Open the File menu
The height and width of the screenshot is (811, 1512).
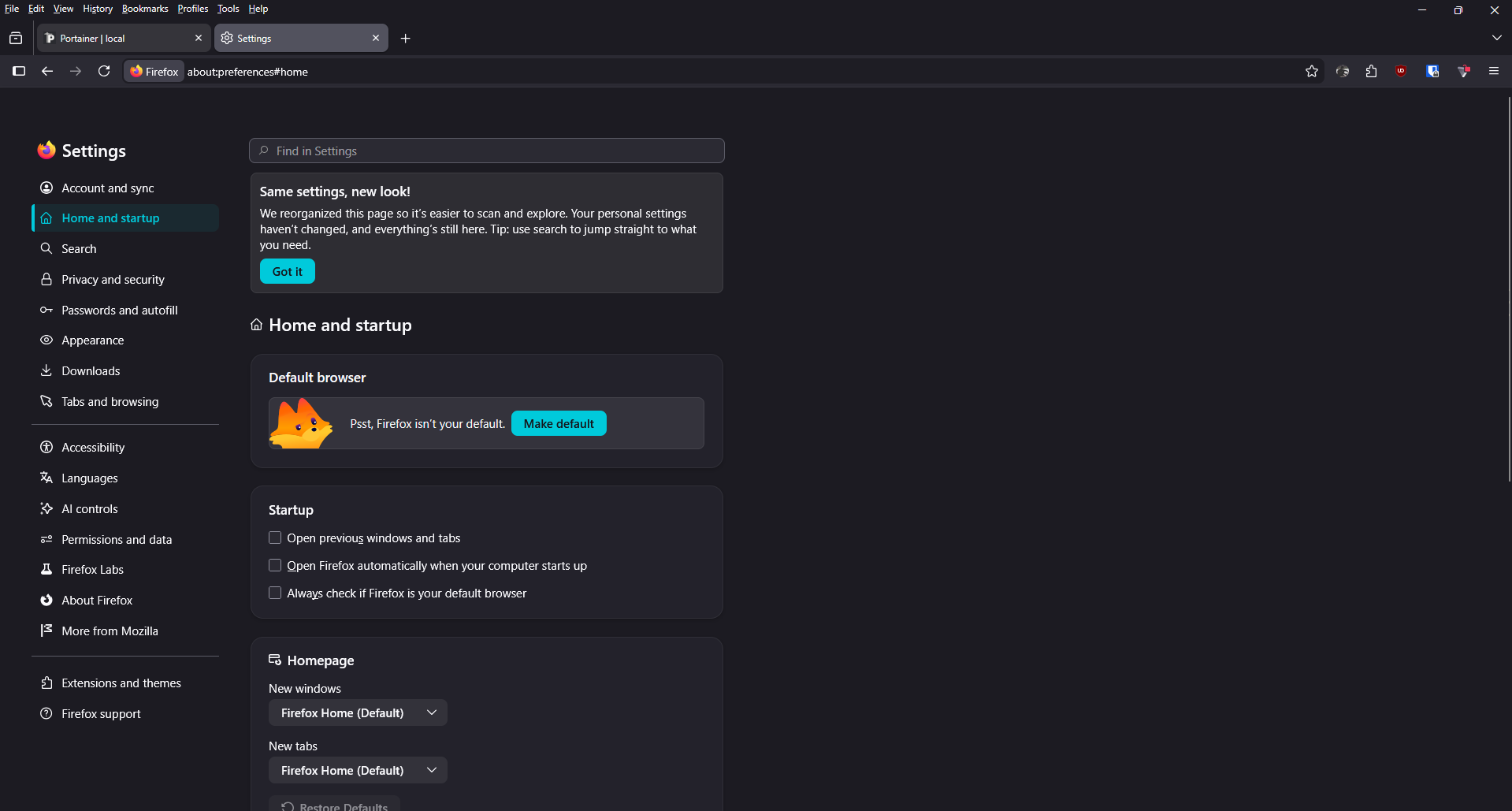(x=12, y=9)
